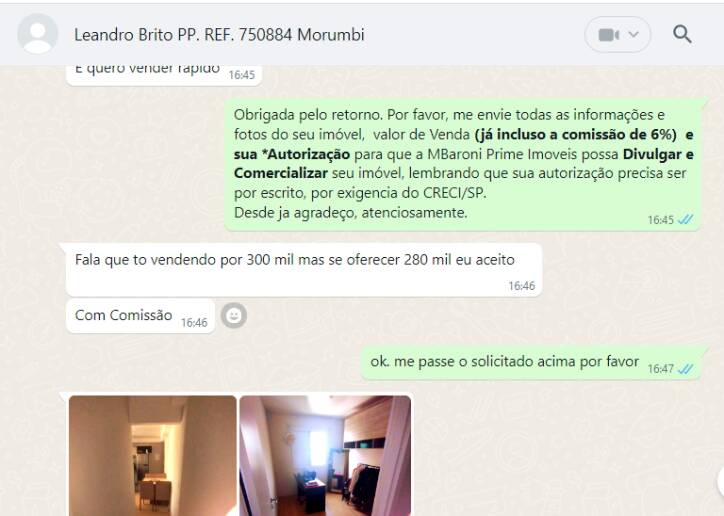The height and width of the screenshot is (516, 724).
Task: Click the bold 'Comercializar' text in message
Action: [281, 173]
